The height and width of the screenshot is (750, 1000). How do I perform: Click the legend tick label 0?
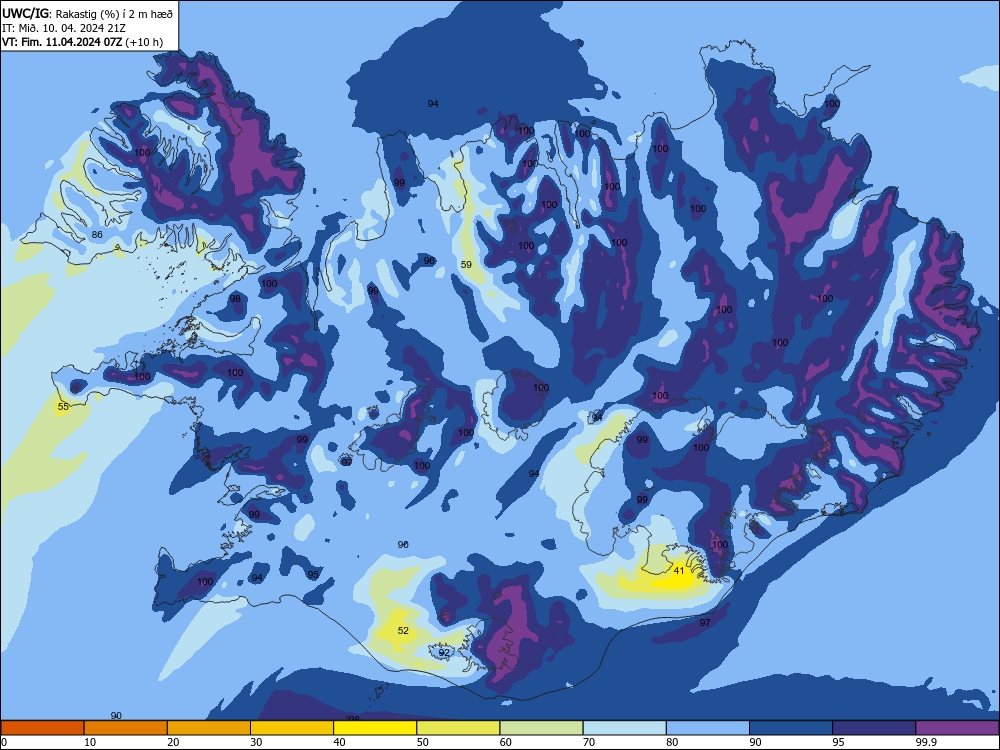pyautogui.click(x=4, y=742)
